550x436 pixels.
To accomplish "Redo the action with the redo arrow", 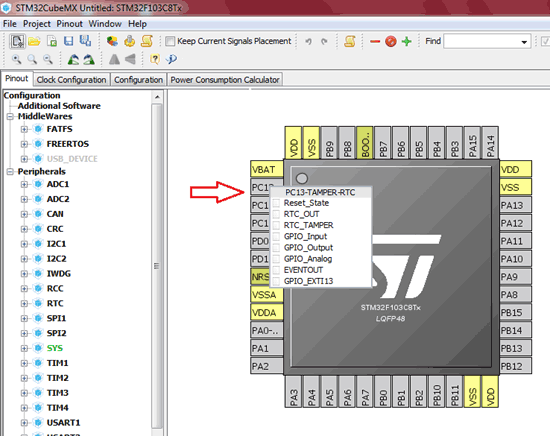I will [324, 41].
